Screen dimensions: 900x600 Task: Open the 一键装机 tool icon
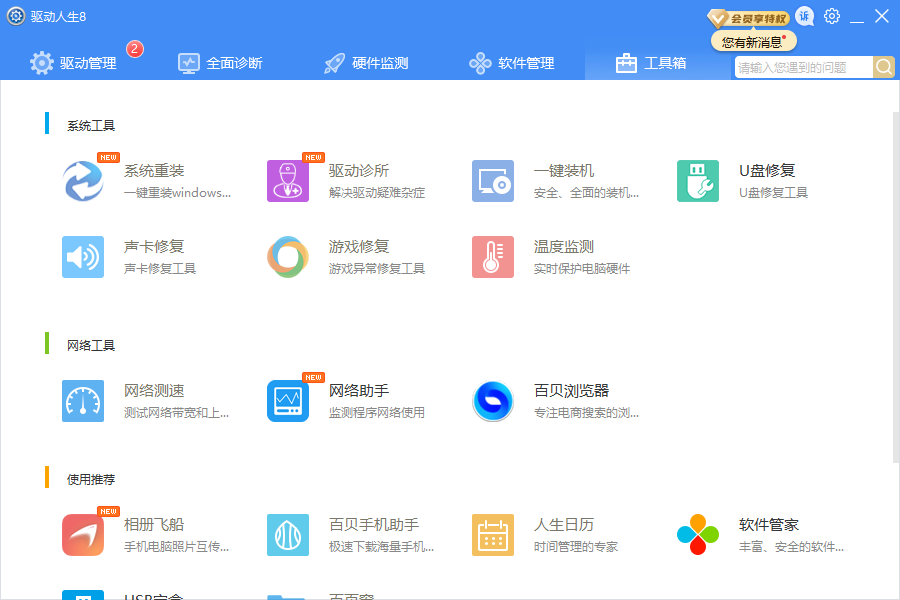[493, 181]
